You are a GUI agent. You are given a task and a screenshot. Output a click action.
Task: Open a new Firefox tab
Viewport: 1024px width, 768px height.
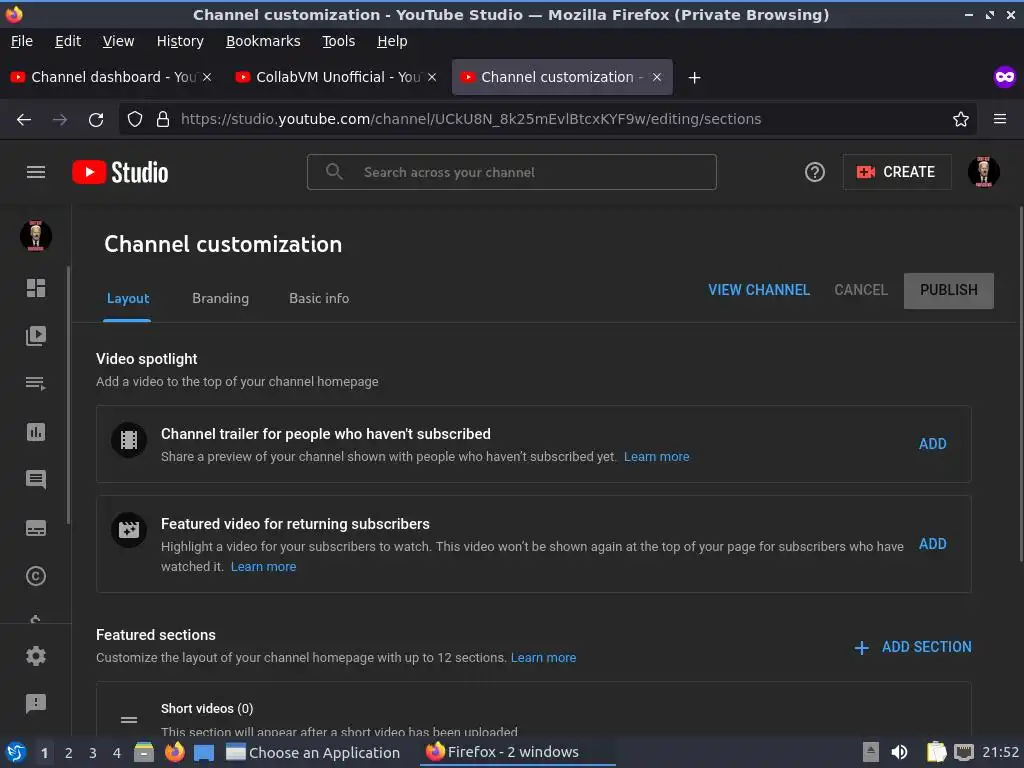coord(694,78)
